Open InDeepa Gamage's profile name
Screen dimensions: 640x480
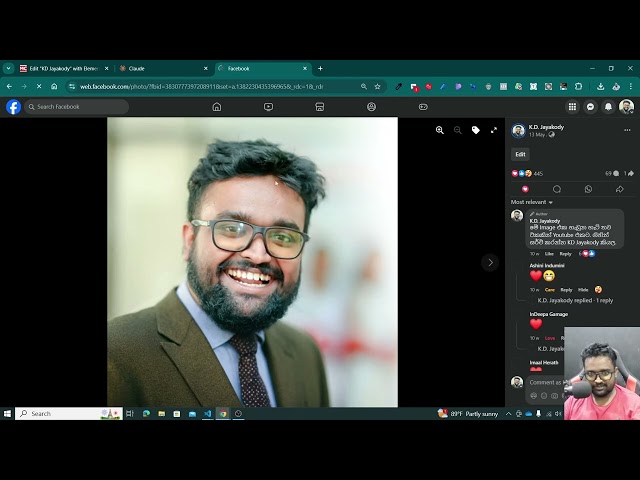pyautogui.click(x=549, y=314)
